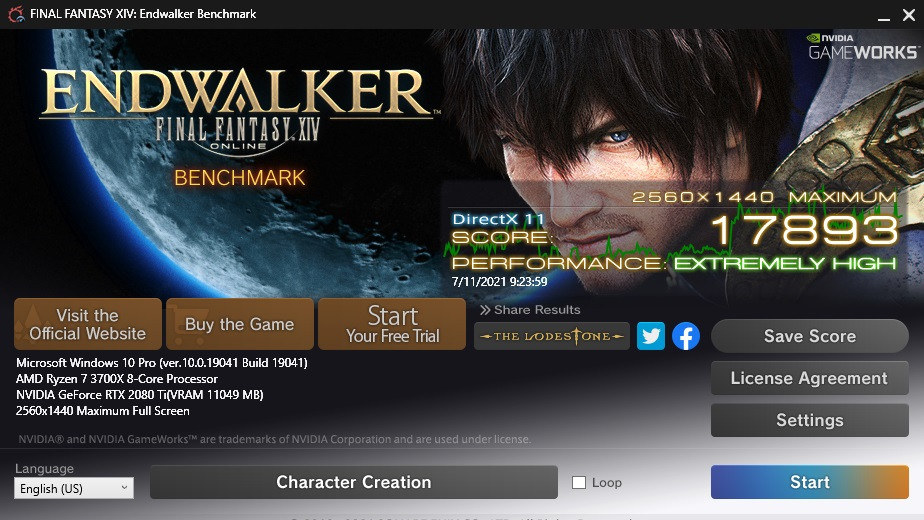Enable the Loop checkbox
This screenshot has width=924, height=520.
click(579, 482)
